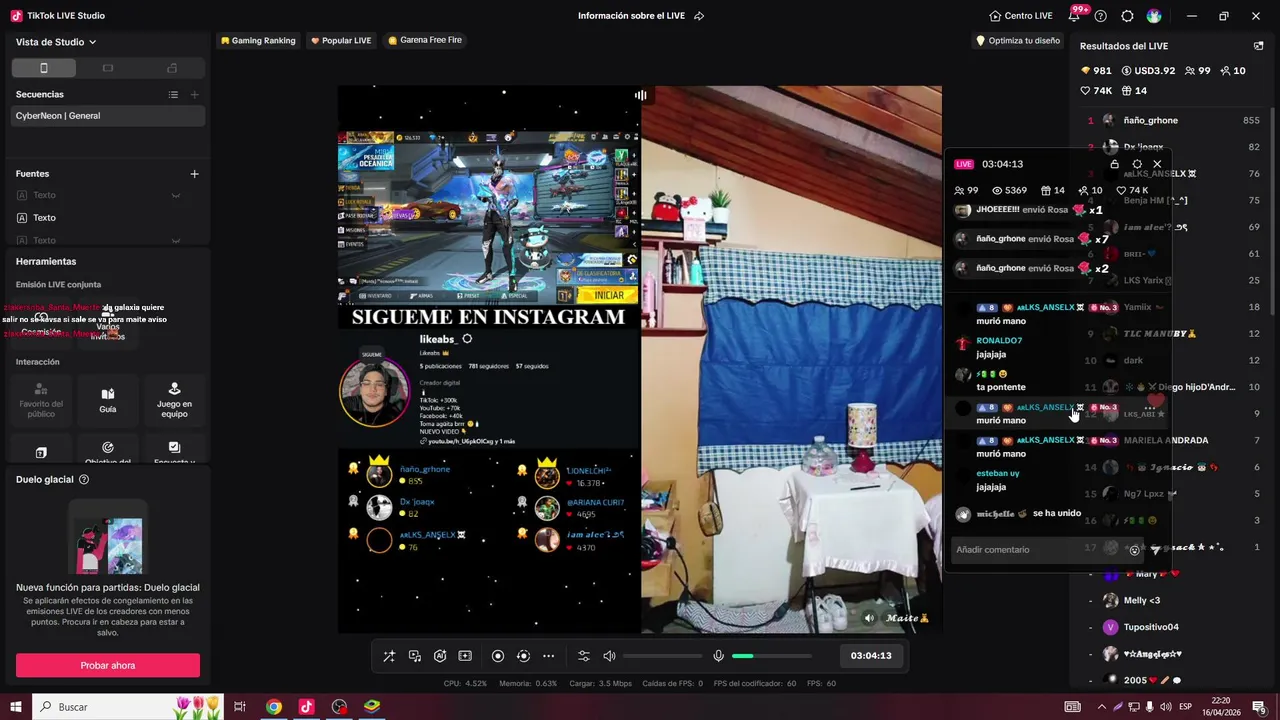Open the help question mark icon
Viewport: 1280px width, 720px height.
point(1101,16)
